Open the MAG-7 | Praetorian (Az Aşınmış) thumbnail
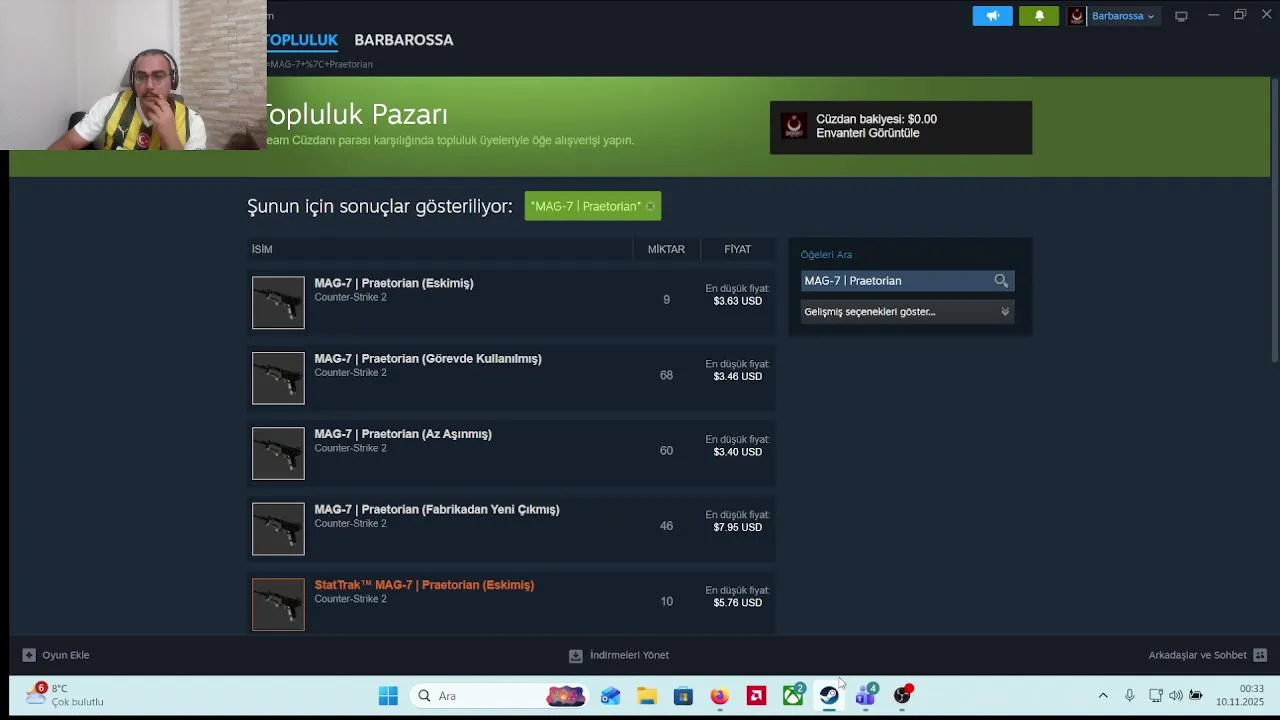Viewport: 1280px width, 720px height. coord(278,453)
